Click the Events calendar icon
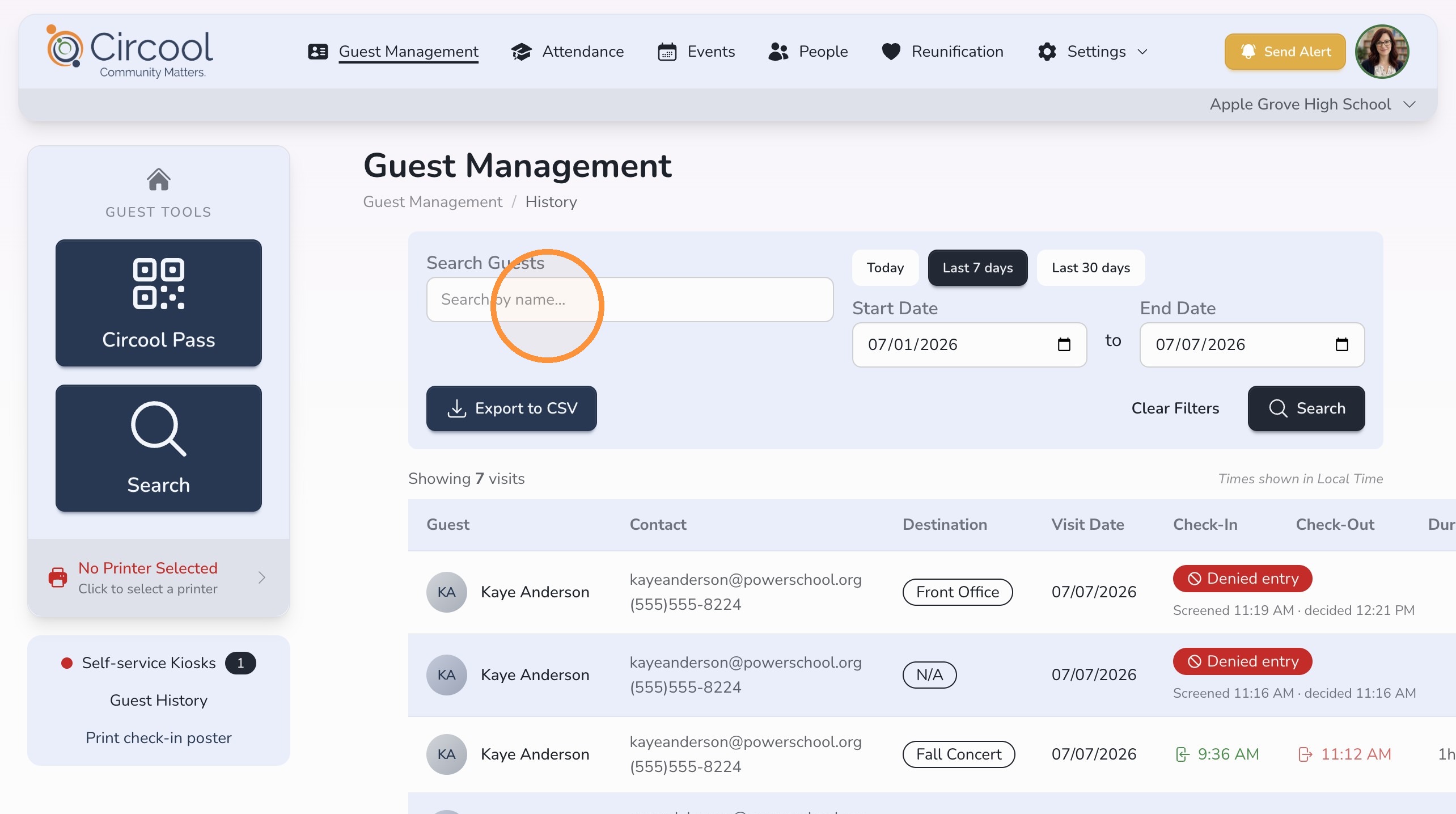 (667, 52)
